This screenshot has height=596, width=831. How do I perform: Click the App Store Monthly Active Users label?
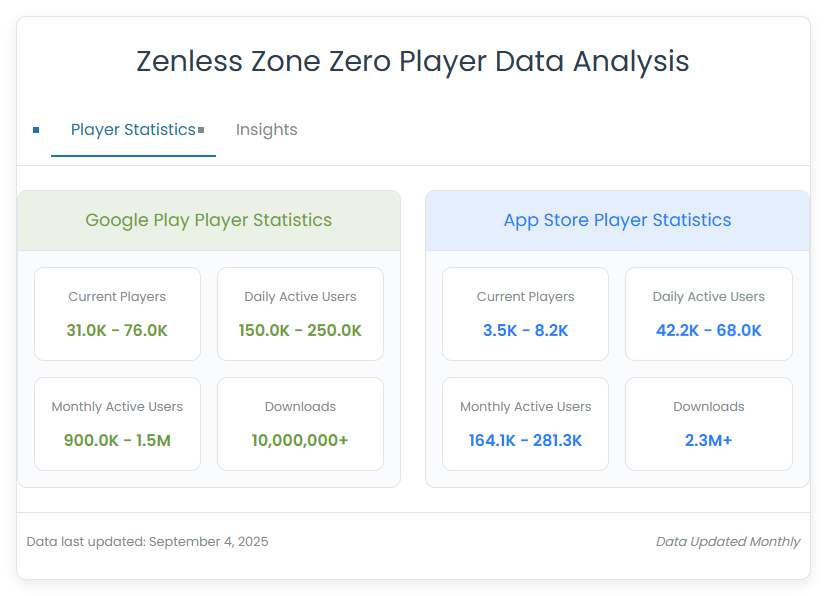coord(525,407)
